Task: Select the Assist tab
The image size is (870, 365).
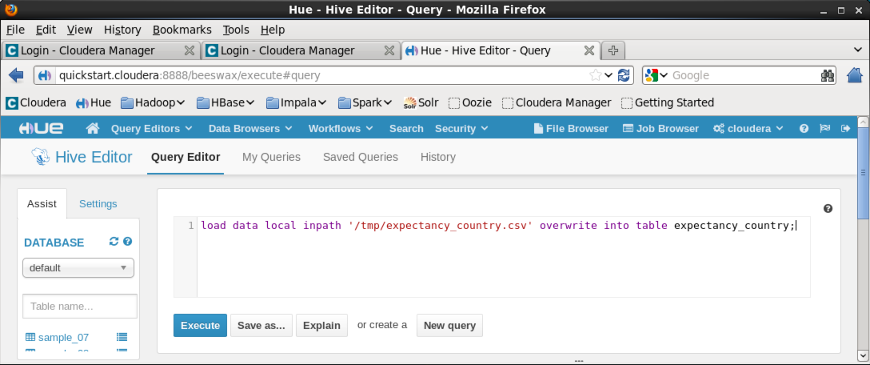Action: pos(42,204)
